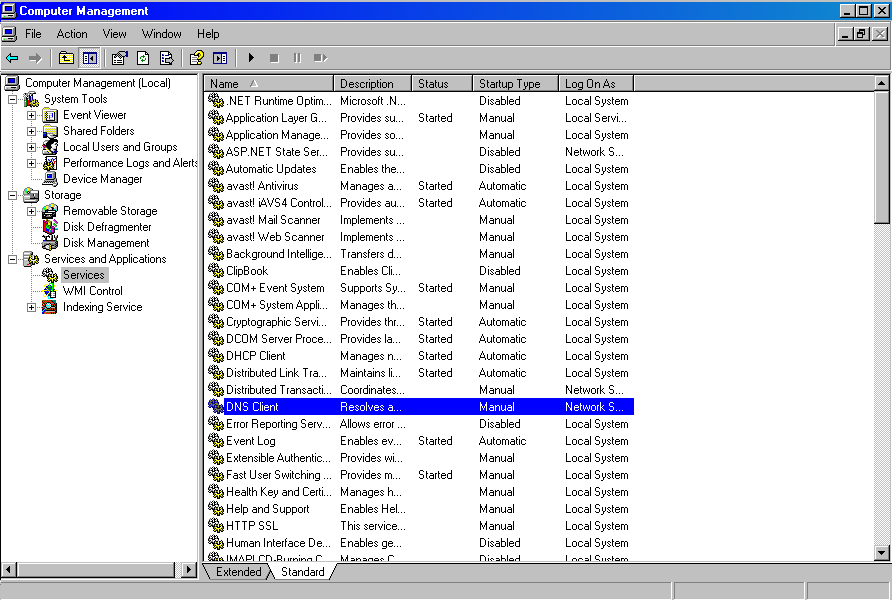Expand the Indexing Service node
892x600 pixels.
(31, 307)
